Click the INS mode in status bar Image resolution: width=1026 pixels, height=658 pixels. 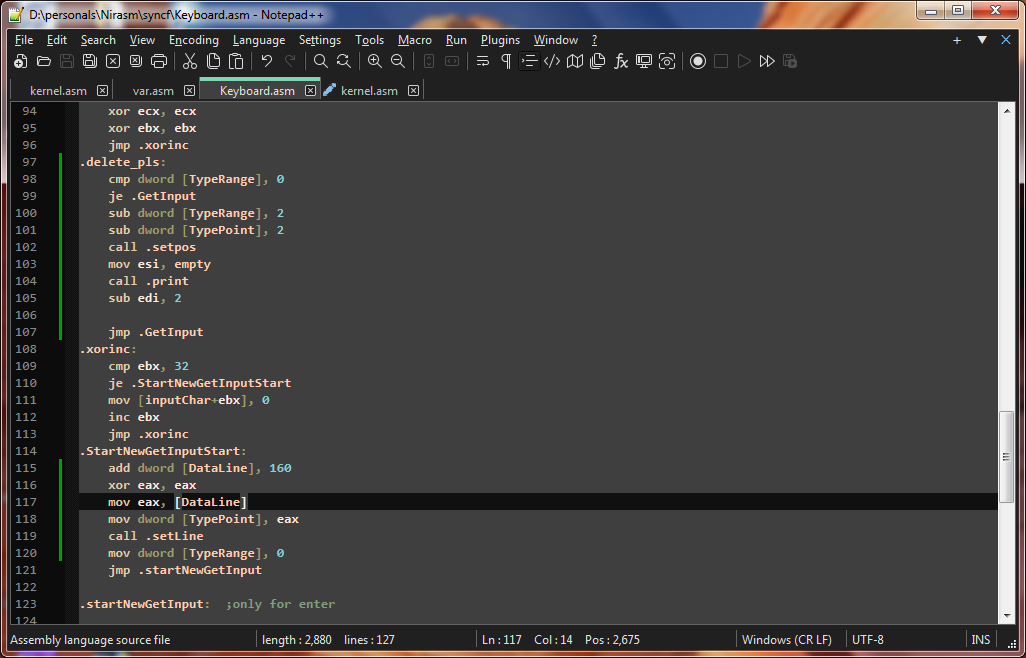click(x=980, y=640)
